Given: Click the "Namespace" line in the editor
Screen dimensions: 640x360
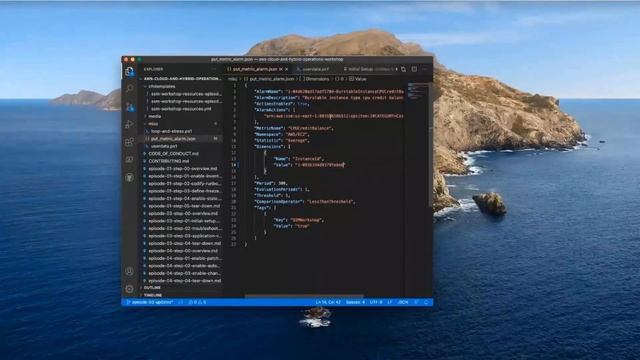Looking at the screenshot, I should pos(282,134).
